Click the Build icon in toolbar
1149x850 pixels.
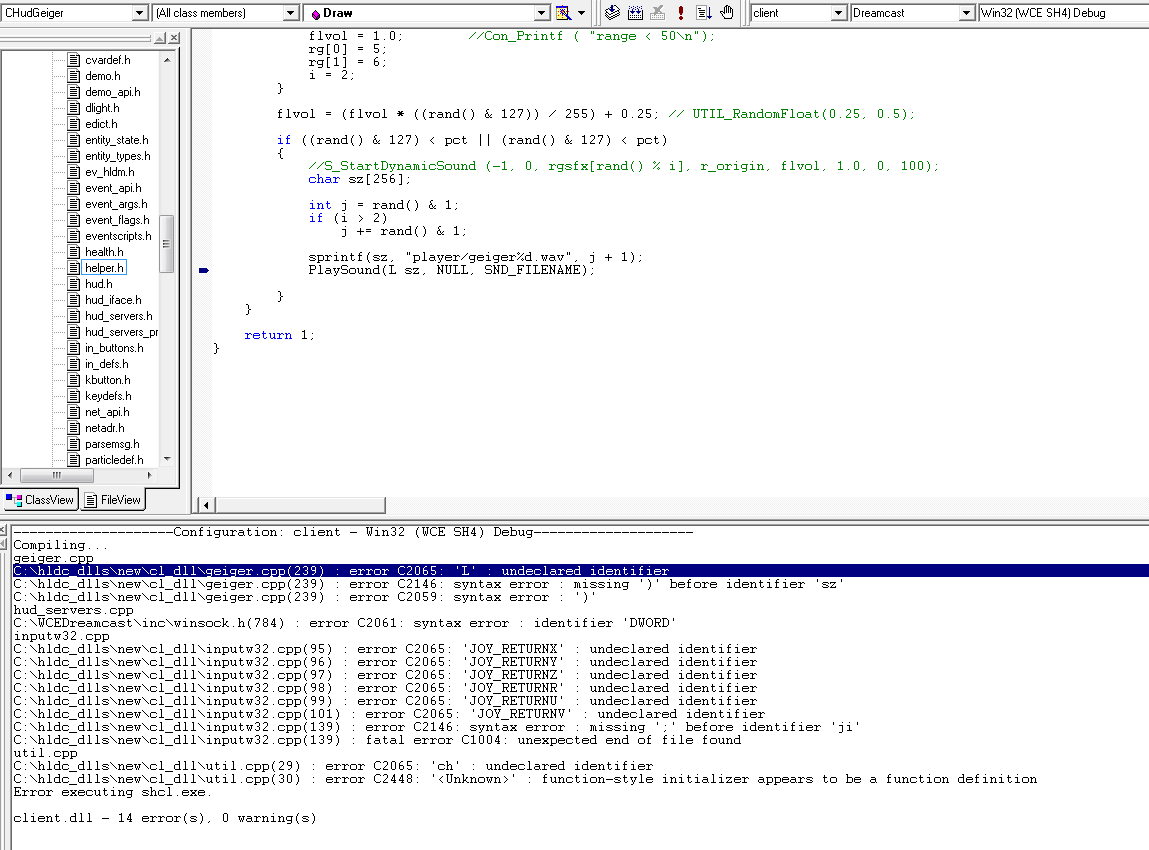(x=635, y=12)
